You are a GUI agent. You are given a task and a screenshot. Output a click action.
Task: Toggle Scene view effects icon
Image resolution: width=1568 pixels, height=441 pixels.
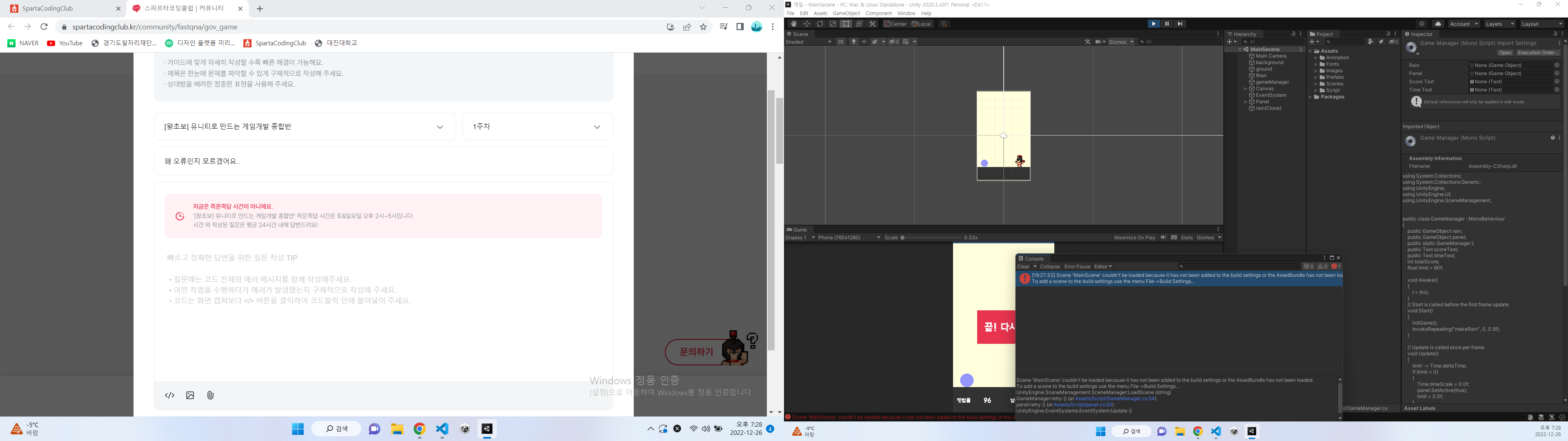[x=875, y=42]
